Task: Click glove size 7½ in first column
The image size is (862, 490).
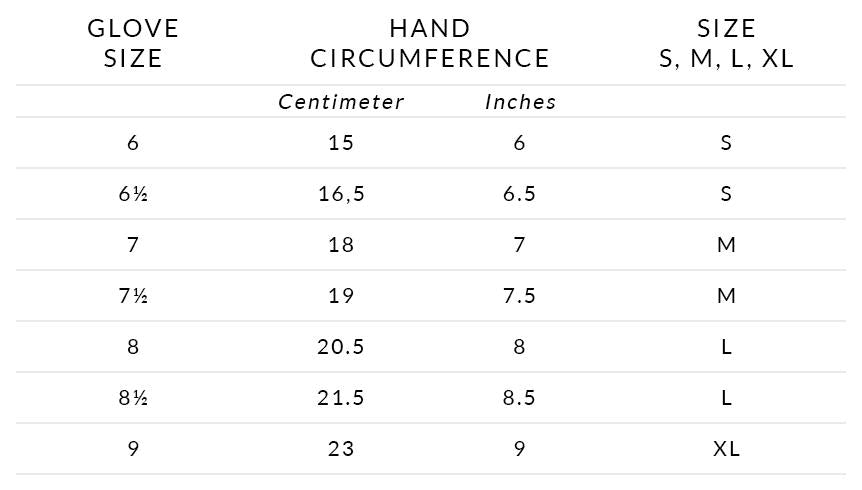Action: tap(133, 296)
